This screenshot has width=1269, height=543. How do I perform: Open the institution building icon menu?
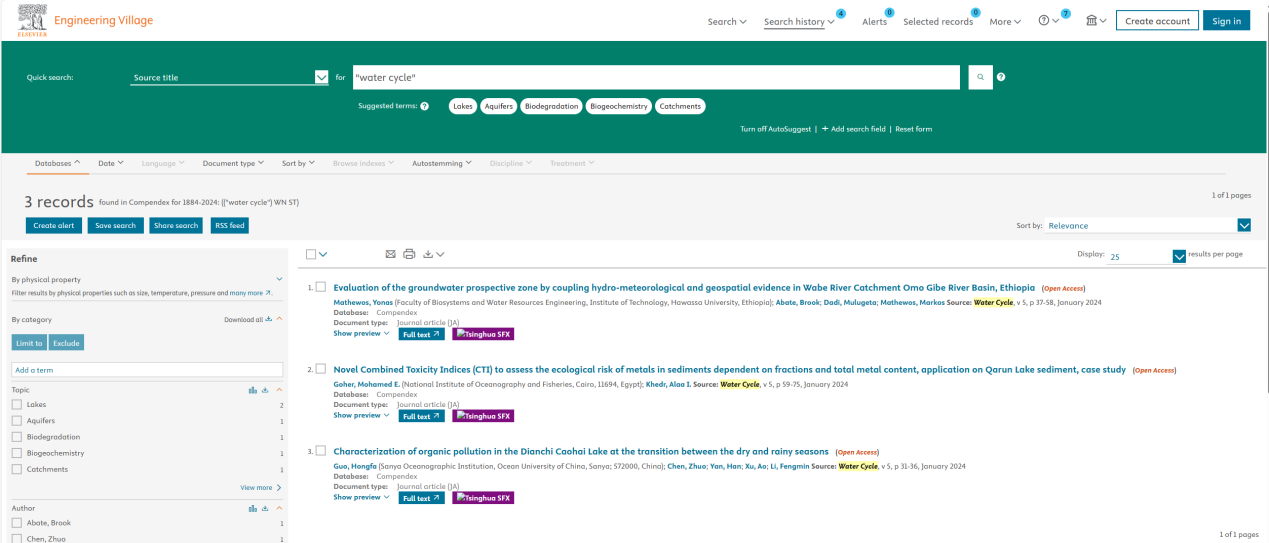pos(1095,21)
